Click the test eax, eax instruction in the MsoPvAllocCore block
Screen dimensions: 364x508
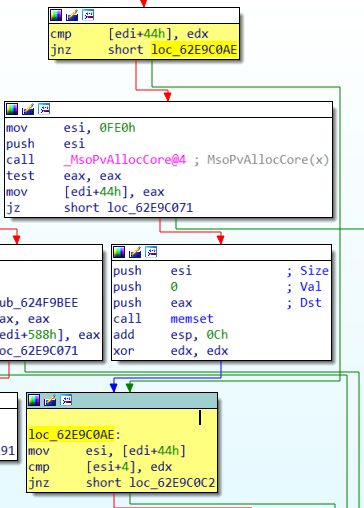(64, 176)
